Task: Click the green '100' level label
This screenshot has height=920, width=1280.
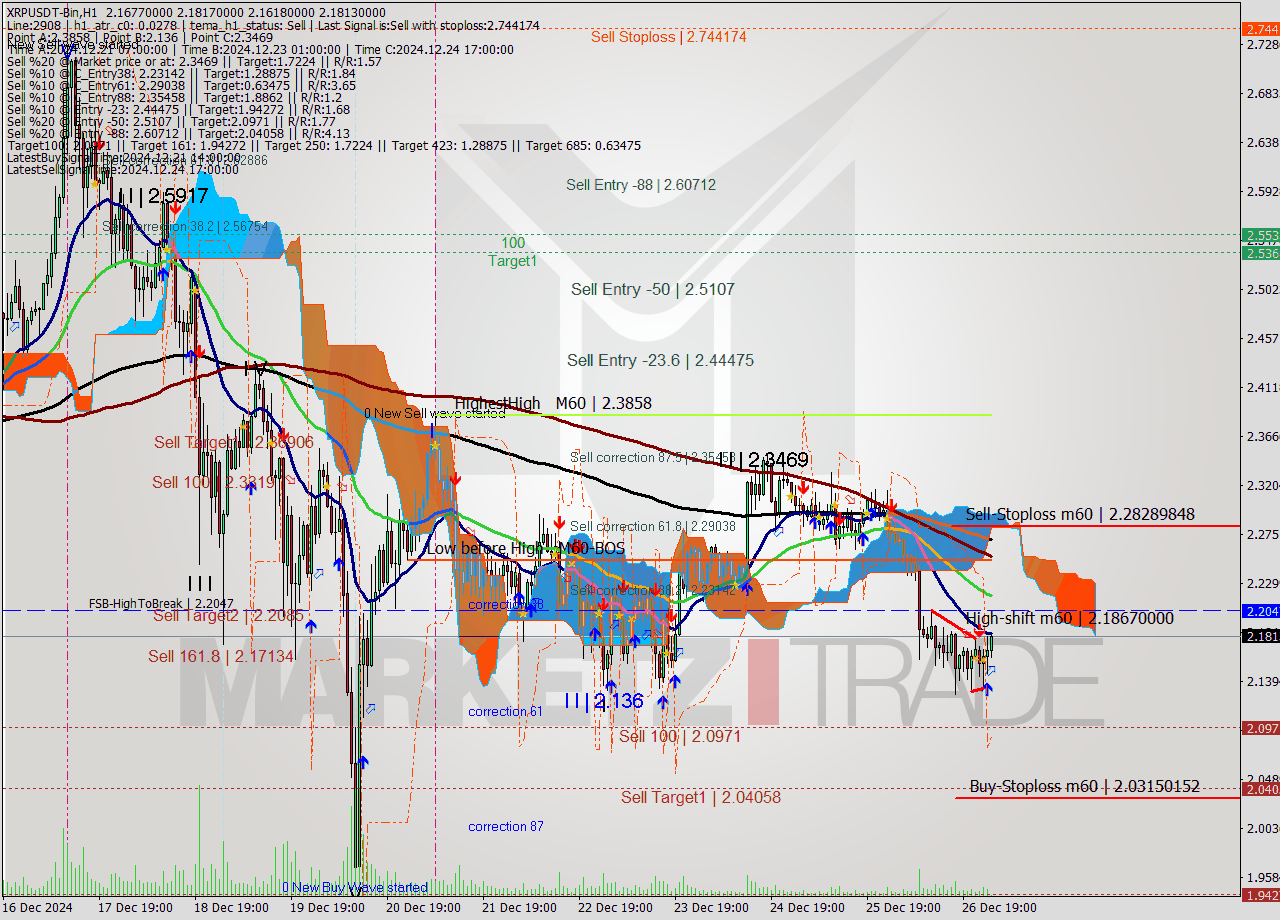Action: [x=513, y=243]
